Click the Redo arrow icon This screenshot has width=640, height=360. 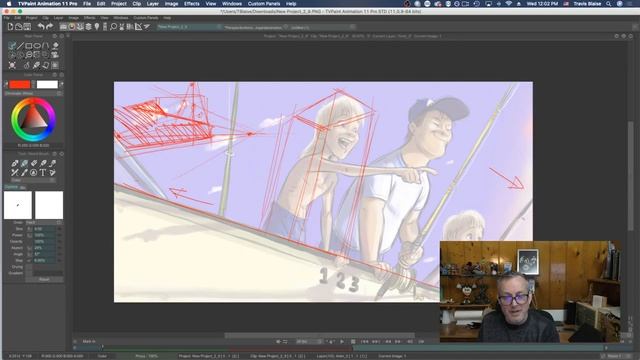(49, 27)
